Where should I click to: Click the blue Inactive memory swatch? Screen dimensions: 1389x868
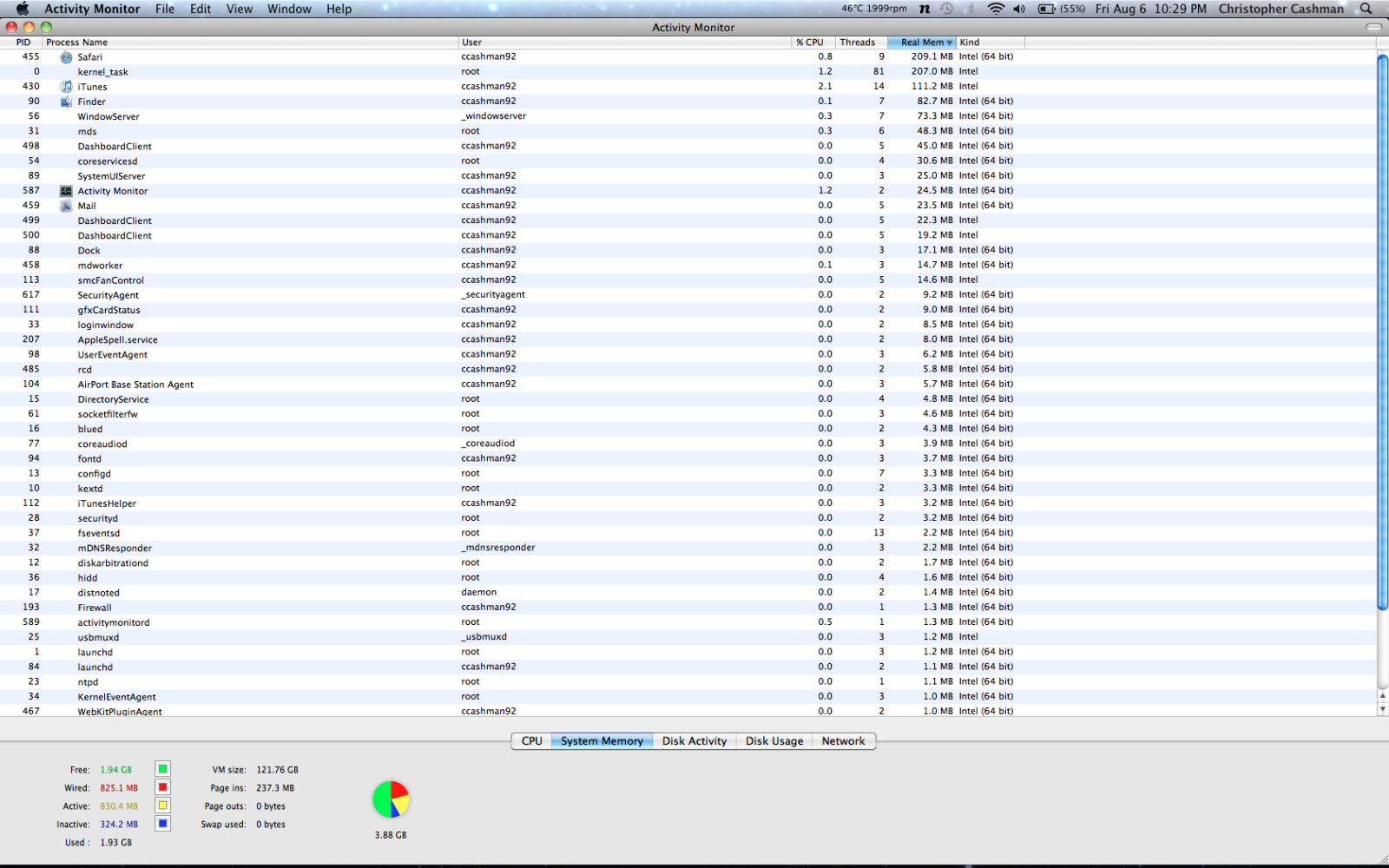pyautogui.click(x=162, y=824)
